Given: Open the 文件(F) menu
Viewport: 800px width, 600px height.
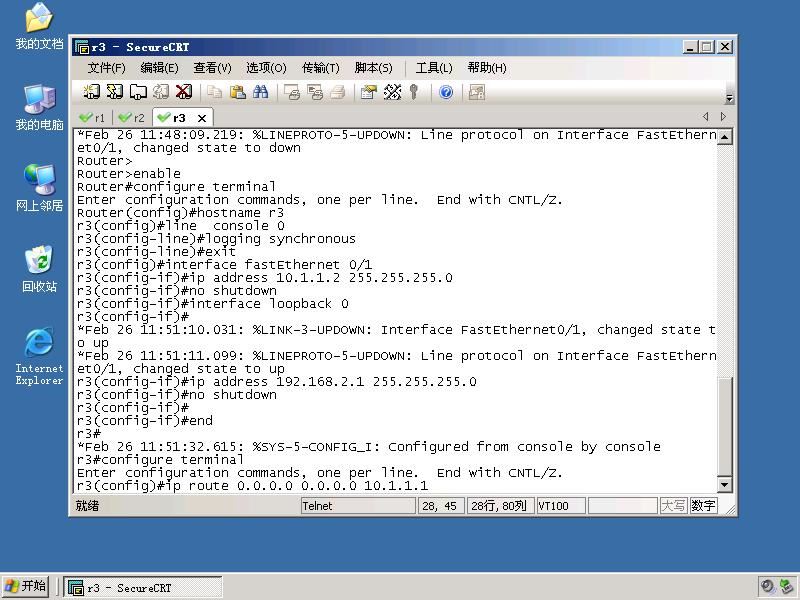Looking at the screenshot, I should pyautogui.click(x=106, y=68).
